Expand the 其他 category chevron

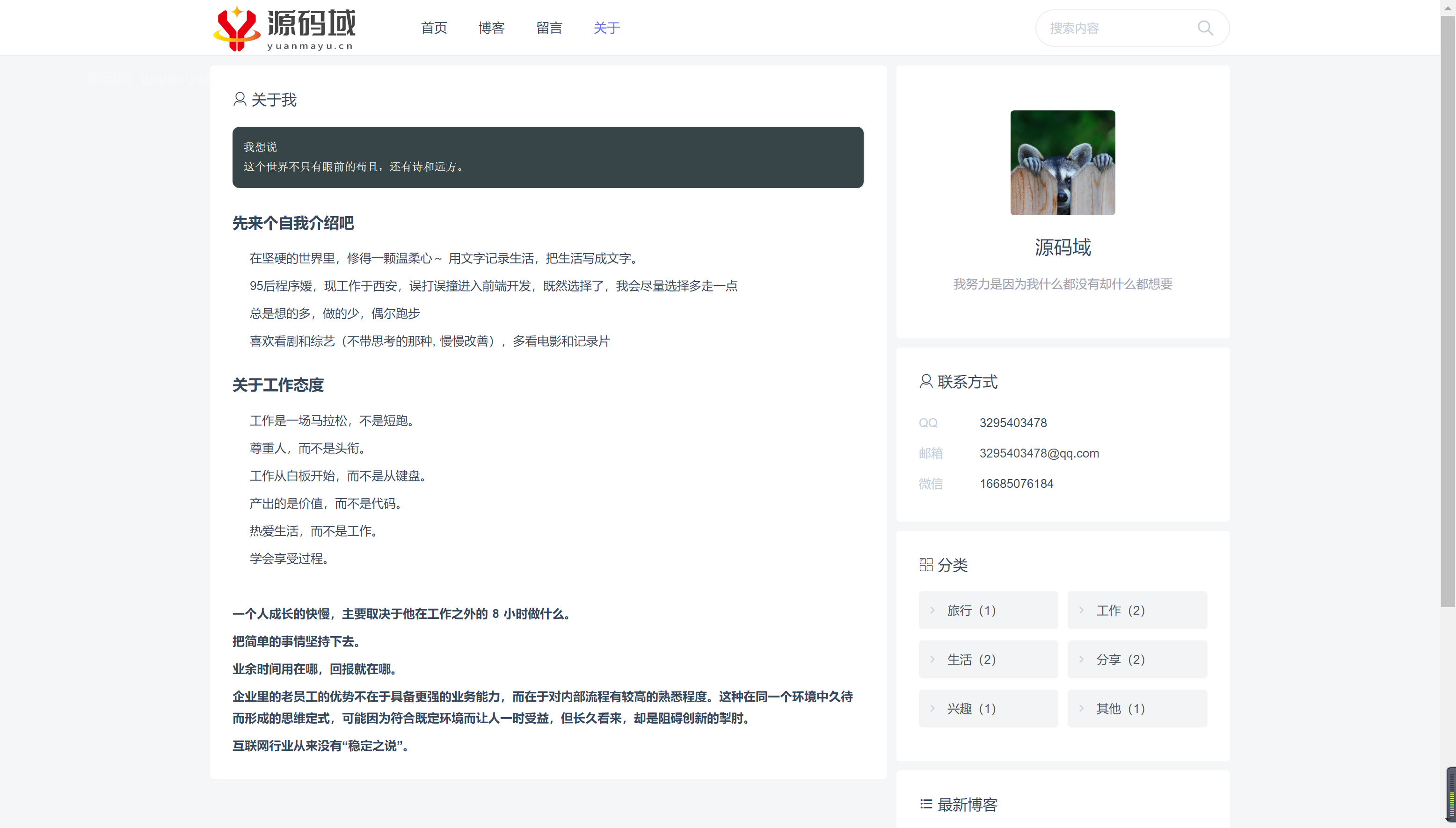(x=1081, y=708)
